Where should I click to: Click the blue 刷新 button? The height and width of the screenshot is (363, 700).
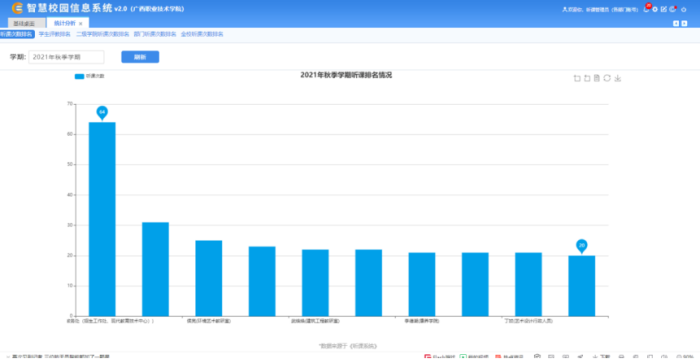coord(140,57)
